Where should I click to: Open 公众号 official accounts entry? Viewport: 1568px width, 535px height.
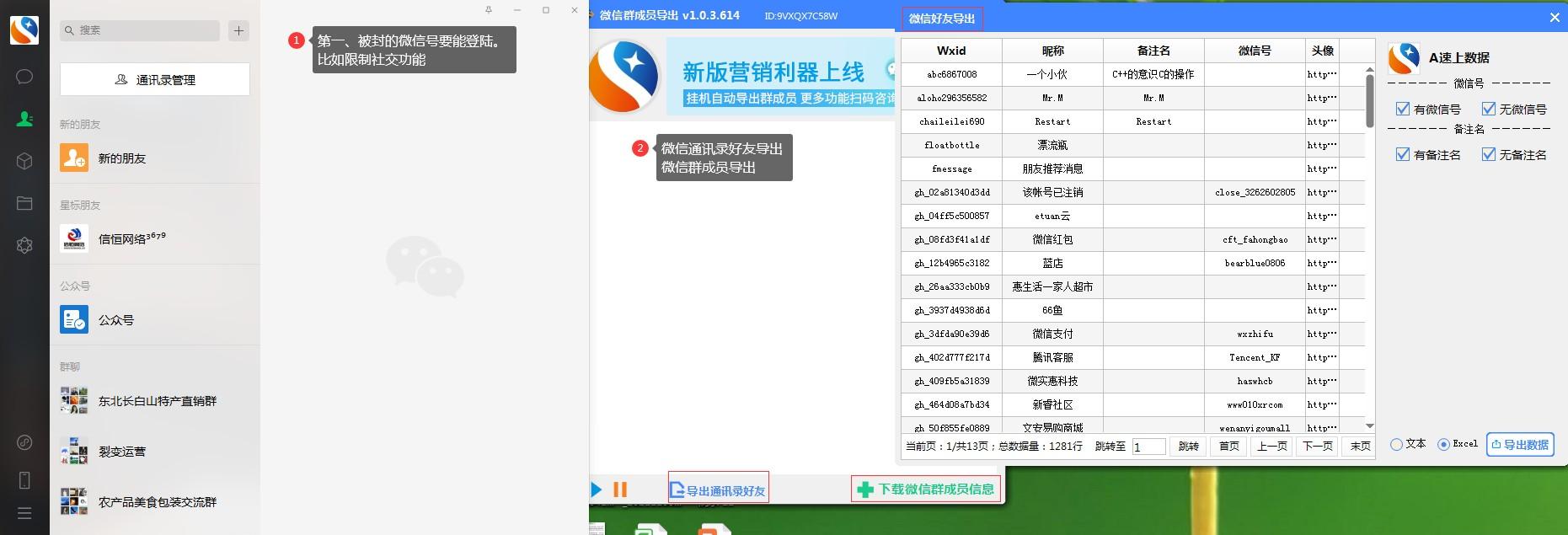coord(155,319)
